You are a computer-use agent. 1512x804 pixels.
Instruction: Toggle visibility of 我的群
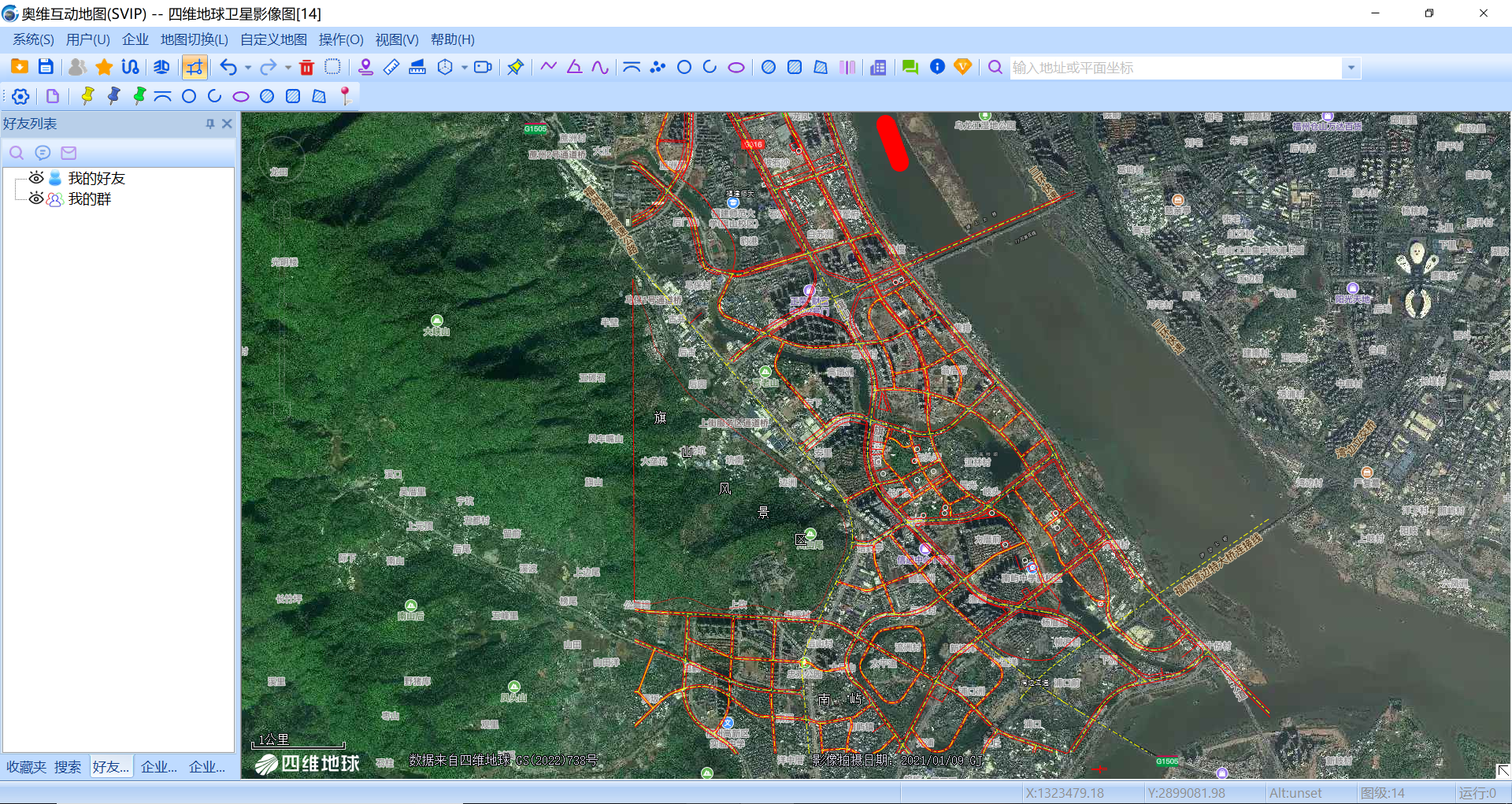[35, 198]
